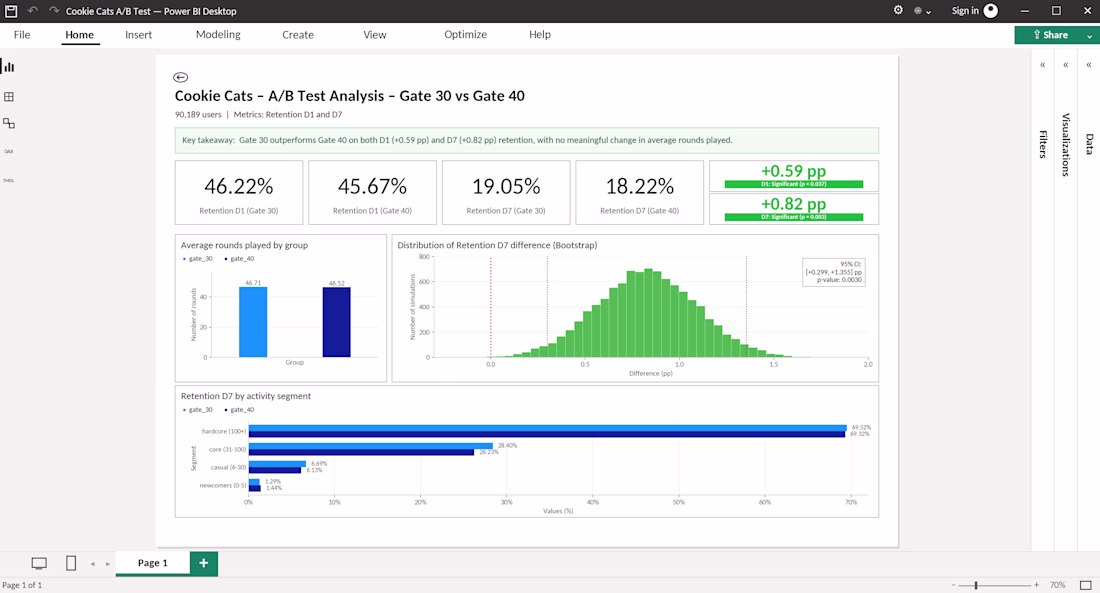Open the Modeling ribbon tab
The image size is (1100, 593).
click(218, 34)
